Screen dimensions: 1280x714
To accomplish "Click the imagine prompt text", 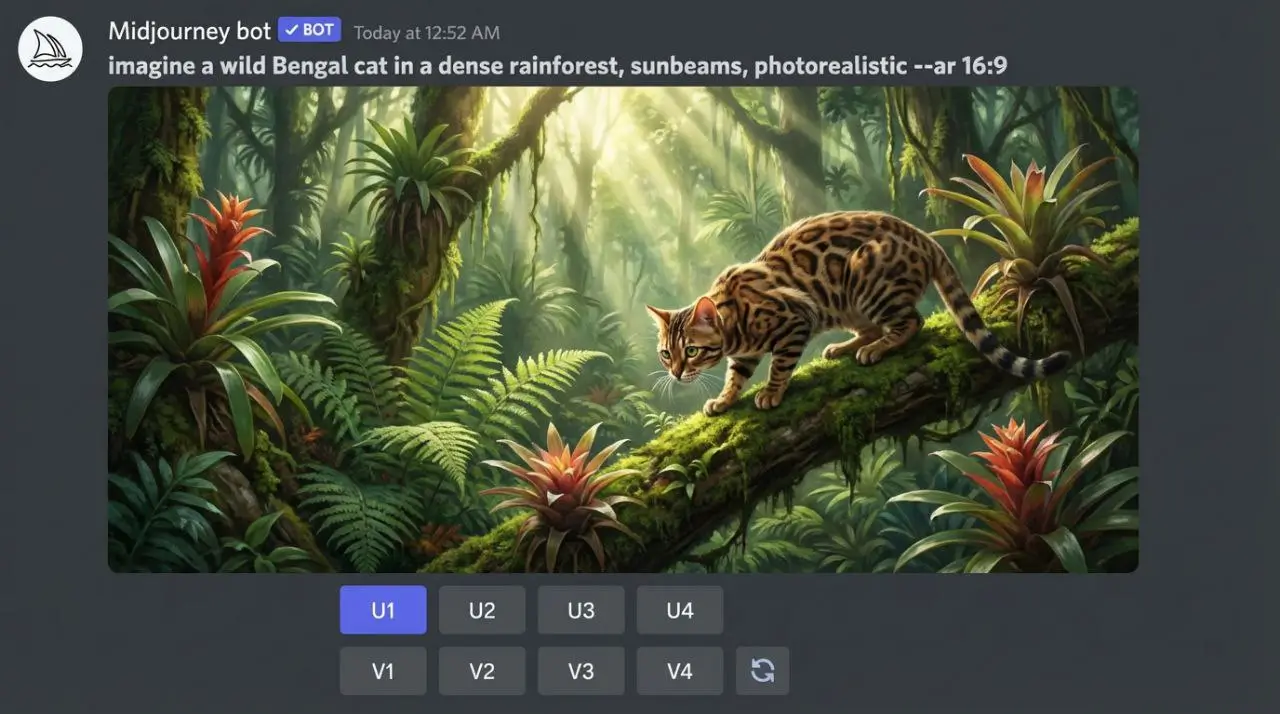I will pyautogui.click(x=557, y=66).
